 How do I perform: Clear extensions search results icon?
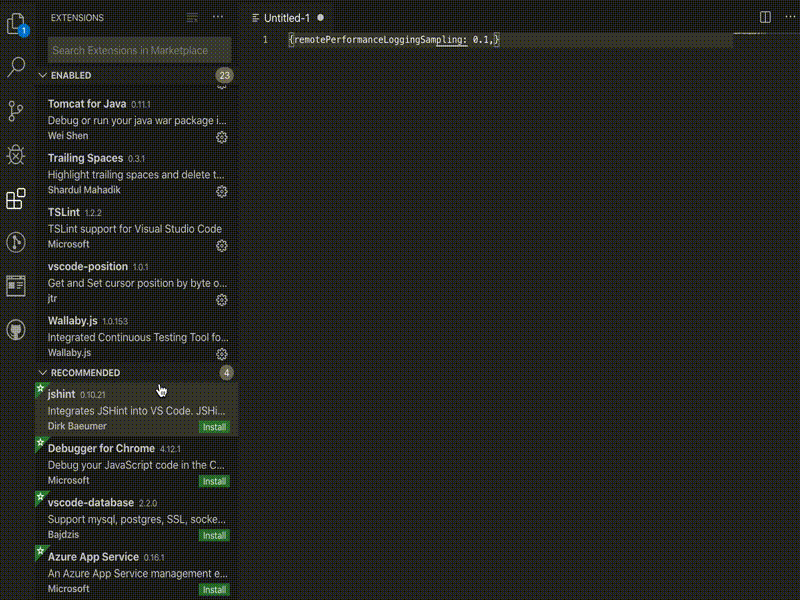(192, 18)
